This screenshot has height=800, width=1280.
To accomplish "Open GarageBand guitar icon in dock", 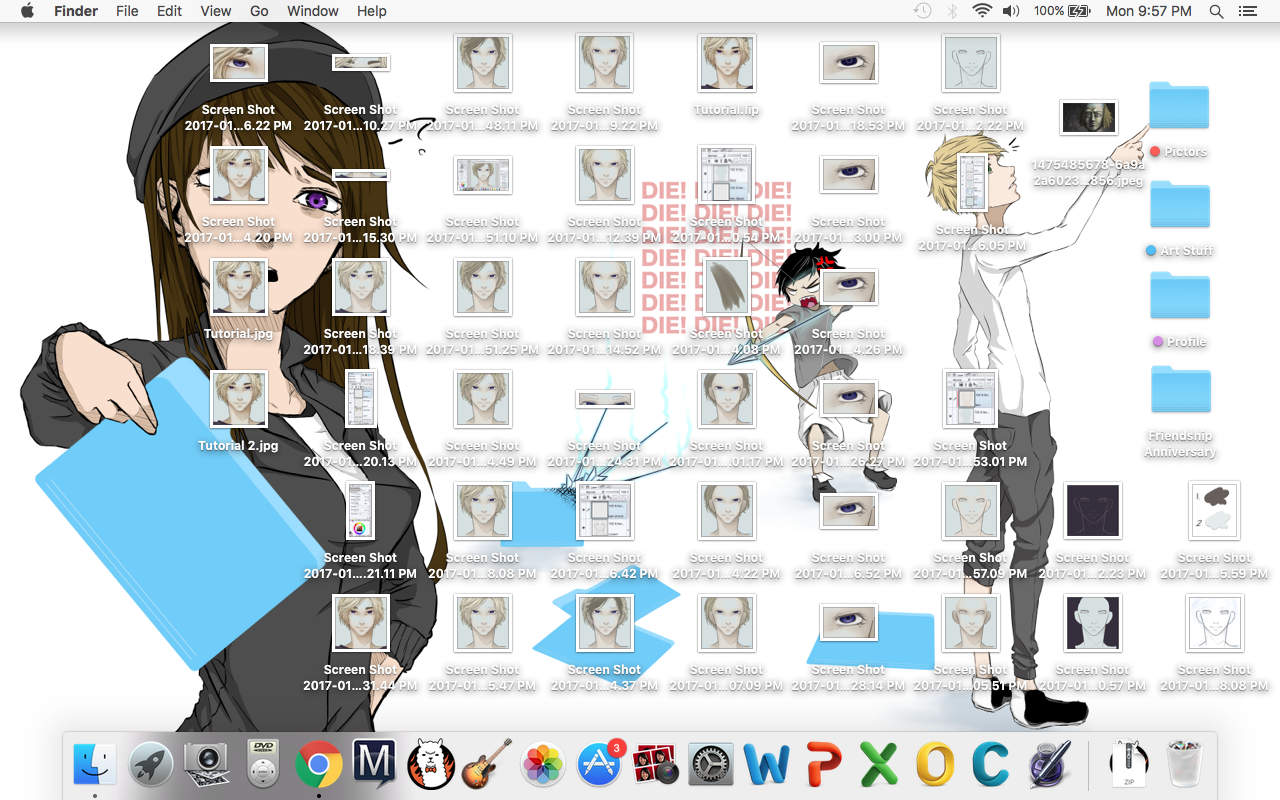I will pos(487,765).
